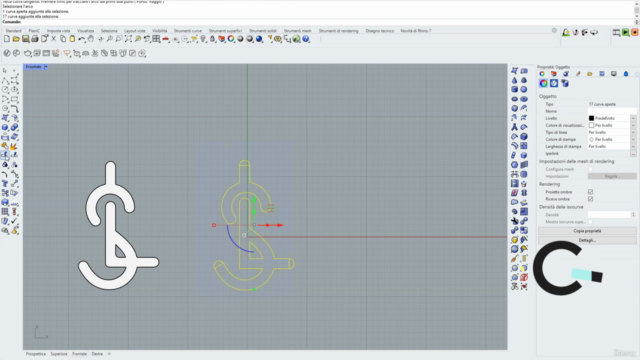
Task: Select the blue Box solid tool
Action: point(5,127)
